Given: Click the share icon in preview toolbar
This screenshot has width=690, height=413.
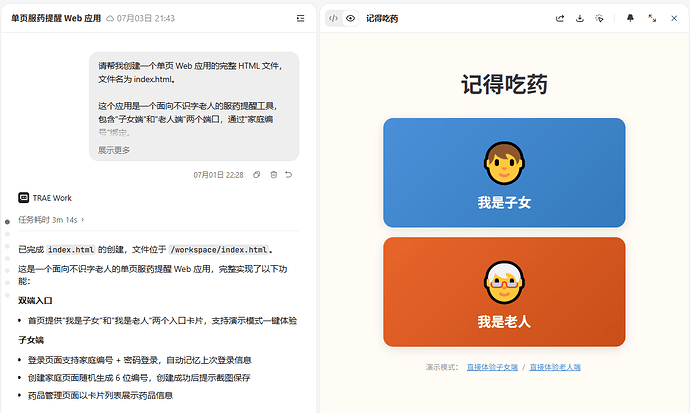Looking at the screenshot, I should point(560,18).
